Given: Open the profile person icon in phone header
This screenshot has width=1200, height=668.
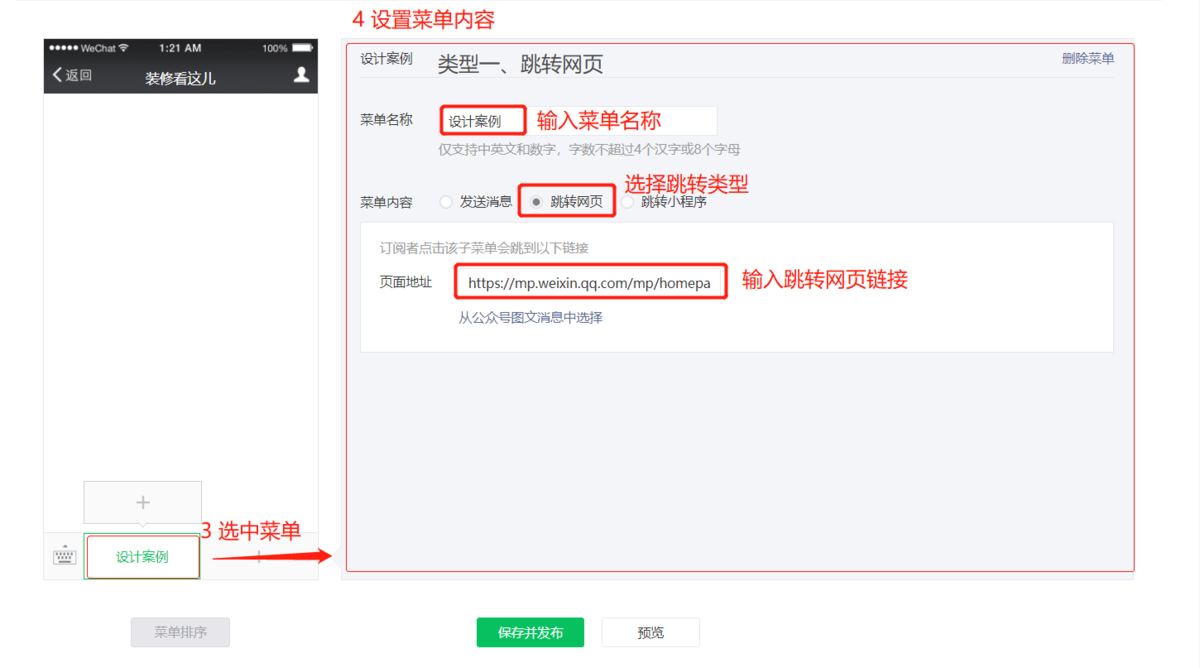Looking at the screenshot, I should coord(301,75).
